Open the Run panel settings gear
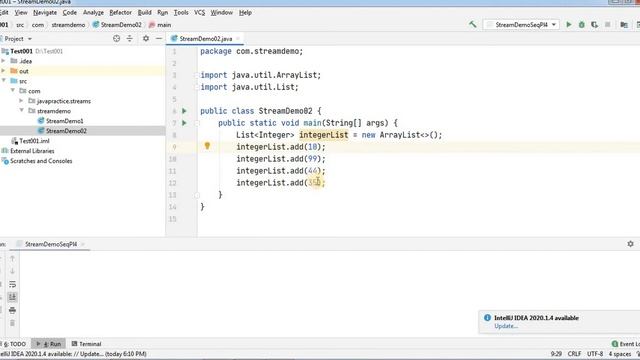This screenshot has height=360, width=640. [630, 244]
